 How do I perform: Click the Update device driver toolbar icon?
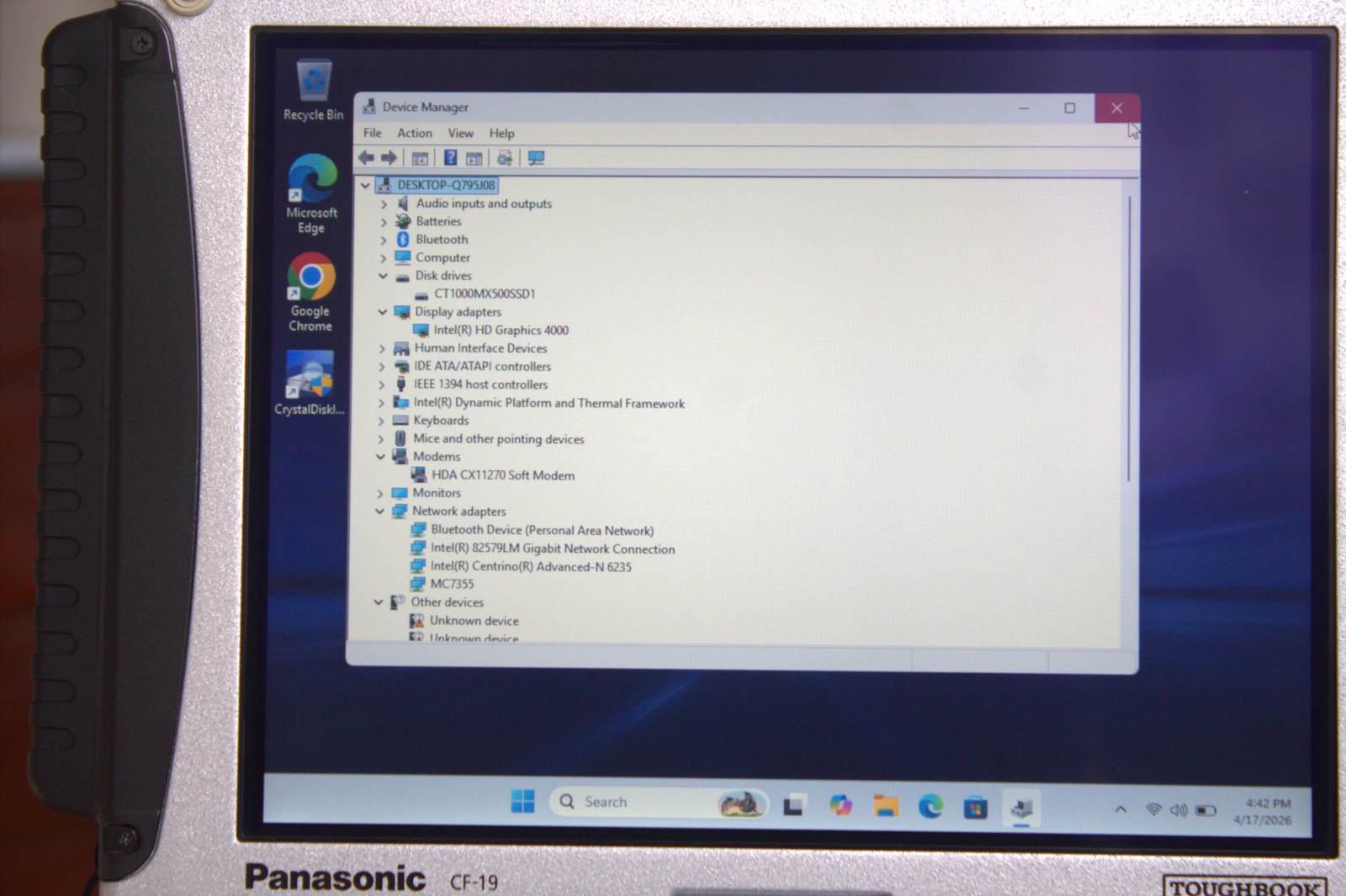tap(505, 158)
